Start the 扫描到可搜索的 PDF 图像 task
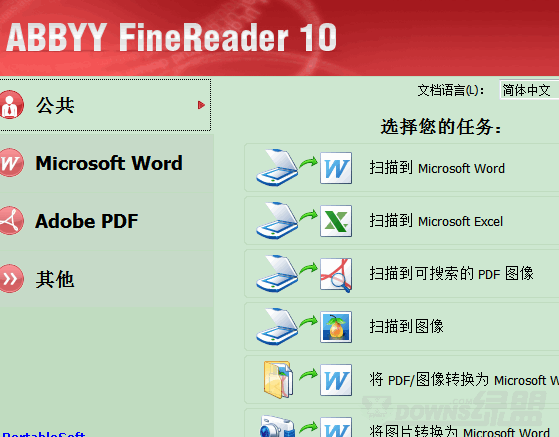The image size is (559, 437). point(402,274)
